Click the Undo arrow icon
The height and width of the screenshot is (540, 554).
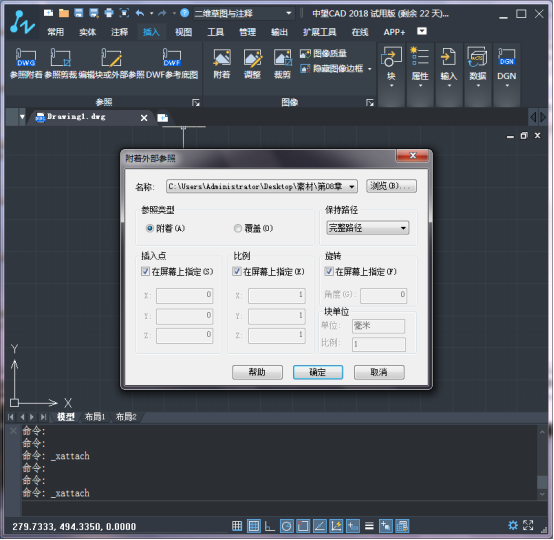(140, 13)
